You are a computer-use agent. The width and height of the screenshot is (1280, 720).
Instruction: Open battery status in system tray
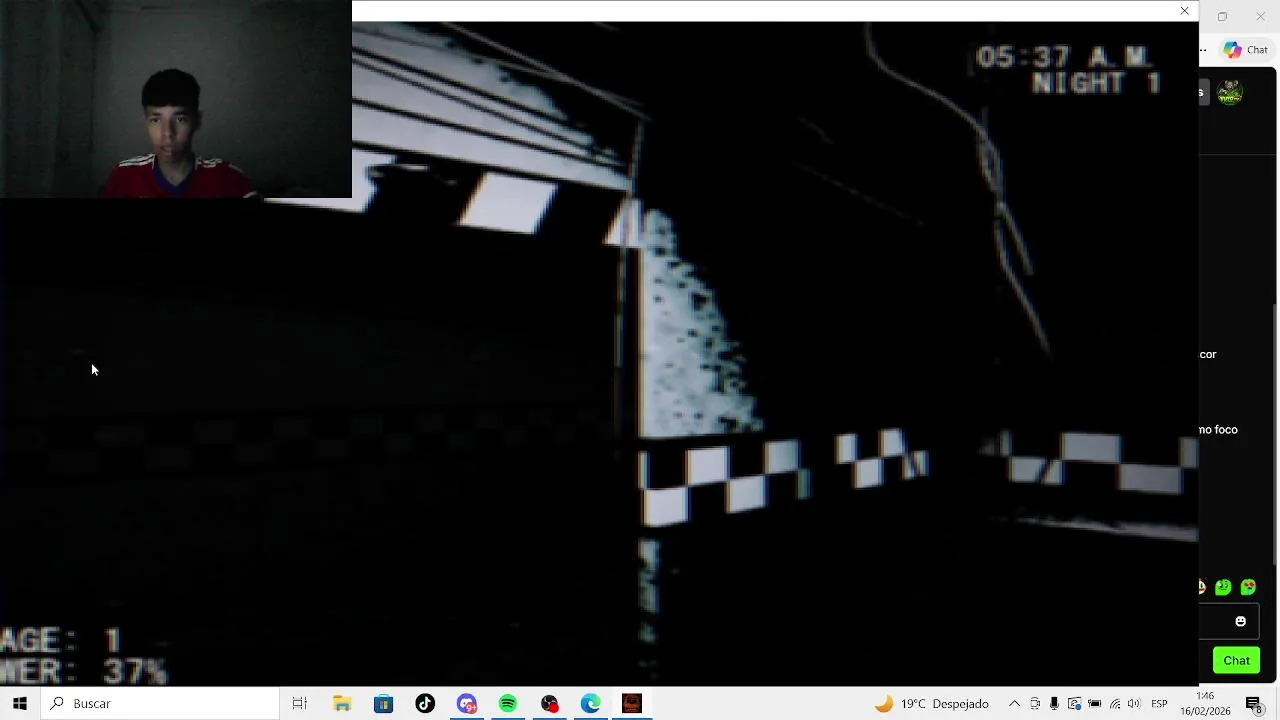coord(1094,703)
